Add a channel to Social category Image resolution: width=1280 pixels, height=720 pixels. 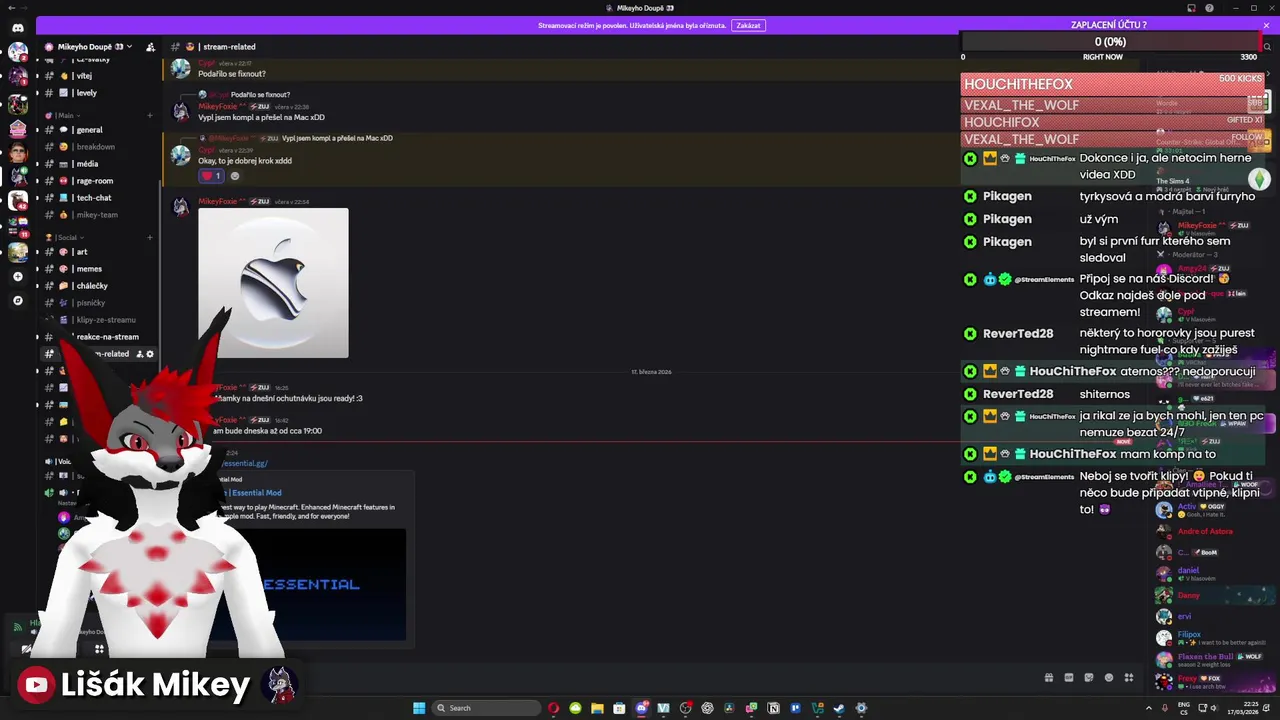tap(150, 238)
